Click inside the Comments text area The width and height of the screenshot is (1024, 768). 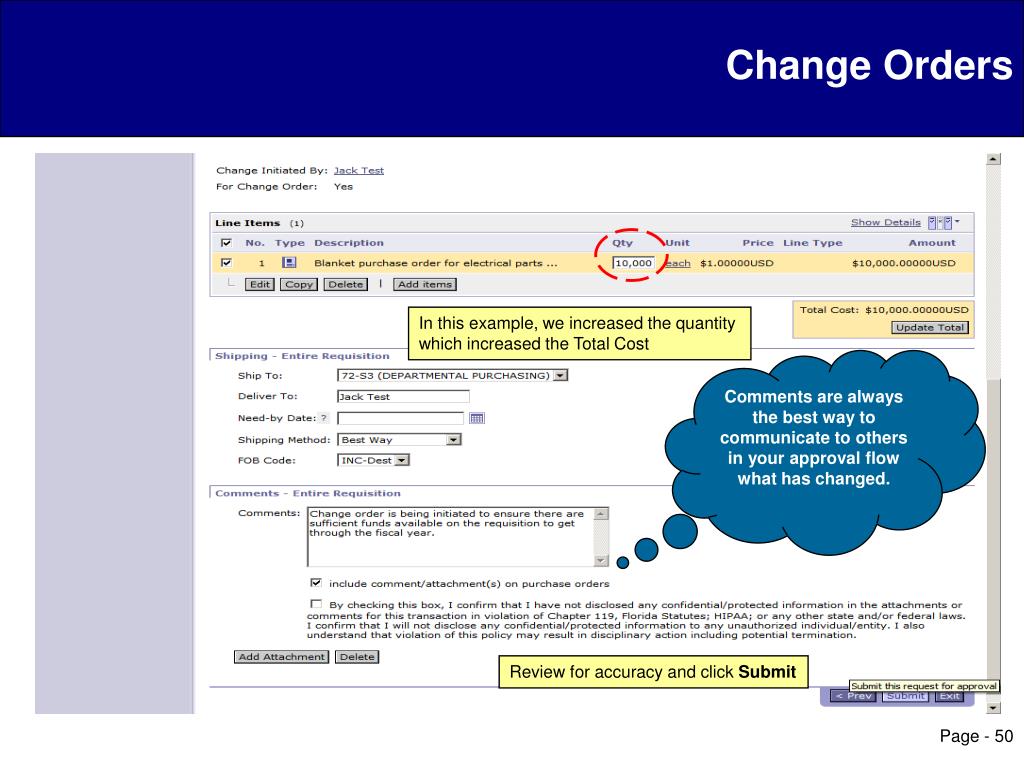[x=451, y=537]
